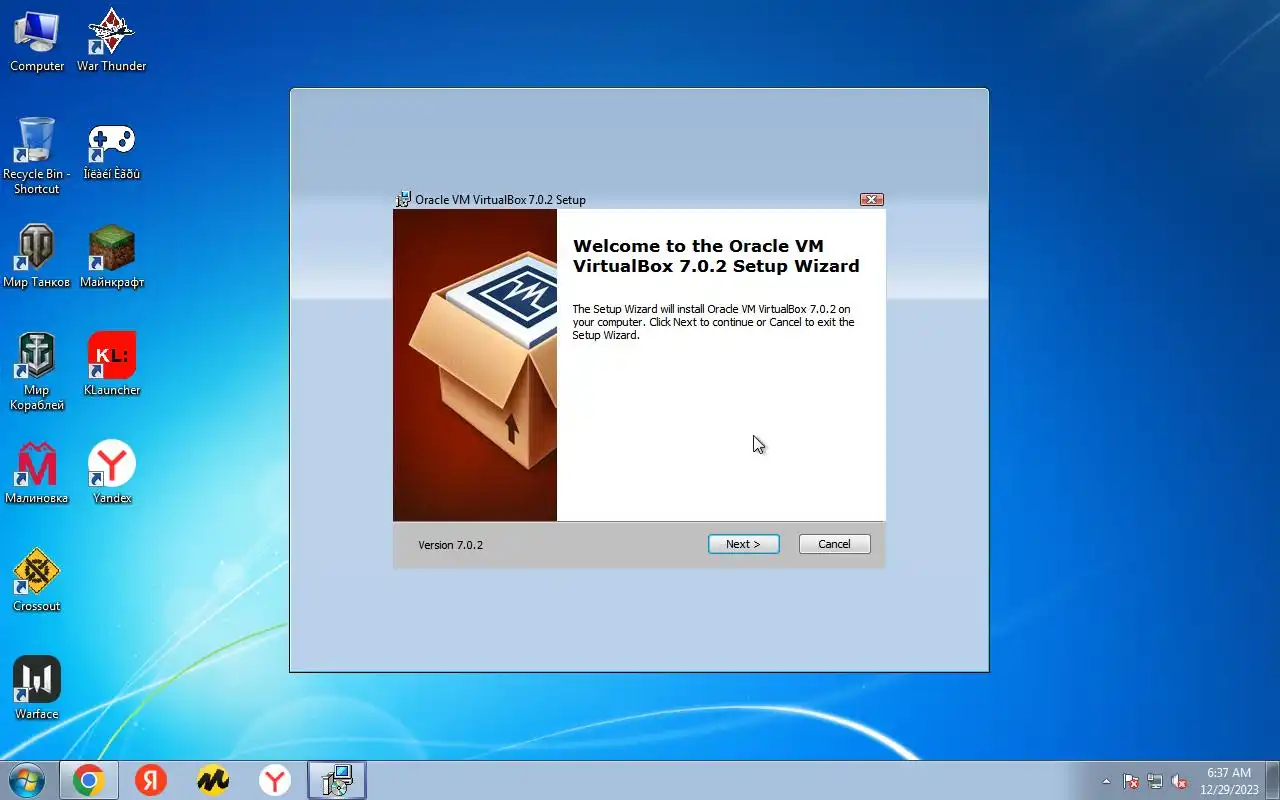Open the Action Center flag icon
Viewport: 1280px width, 800px height.
[x=1131, y=781]
